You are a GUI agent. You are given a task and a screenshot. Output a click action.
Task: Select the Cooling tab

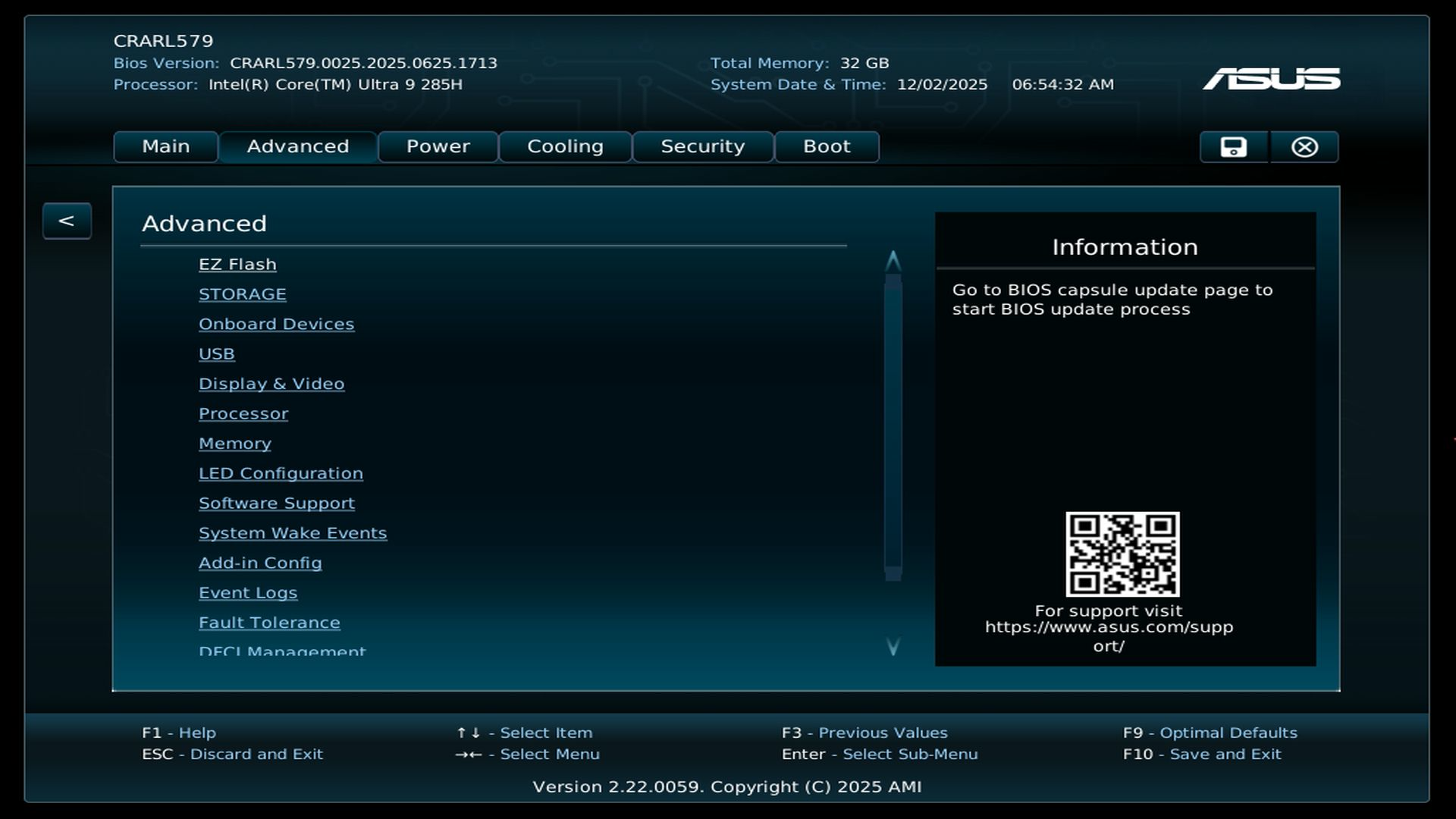565,147
